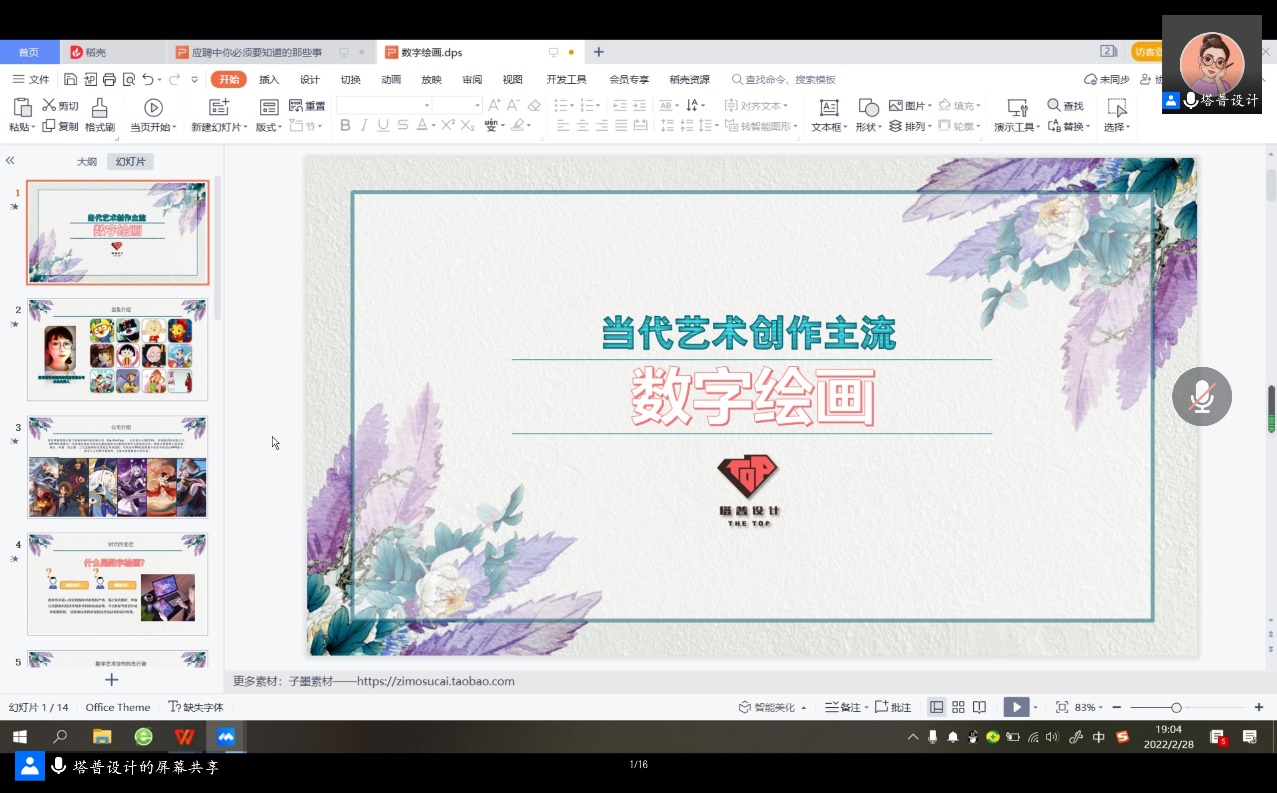The image size is (1277, 793).
Task: Open the Presentation Tools (演示工具) icon
Action: coord(1017,108)
